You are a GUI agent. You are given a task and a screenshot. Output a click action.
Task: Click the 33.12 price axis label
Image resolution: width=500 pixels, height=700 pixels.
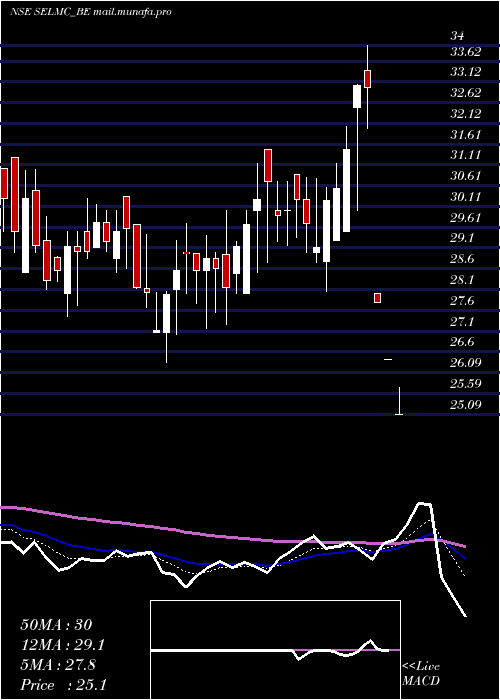coord(466,72)
